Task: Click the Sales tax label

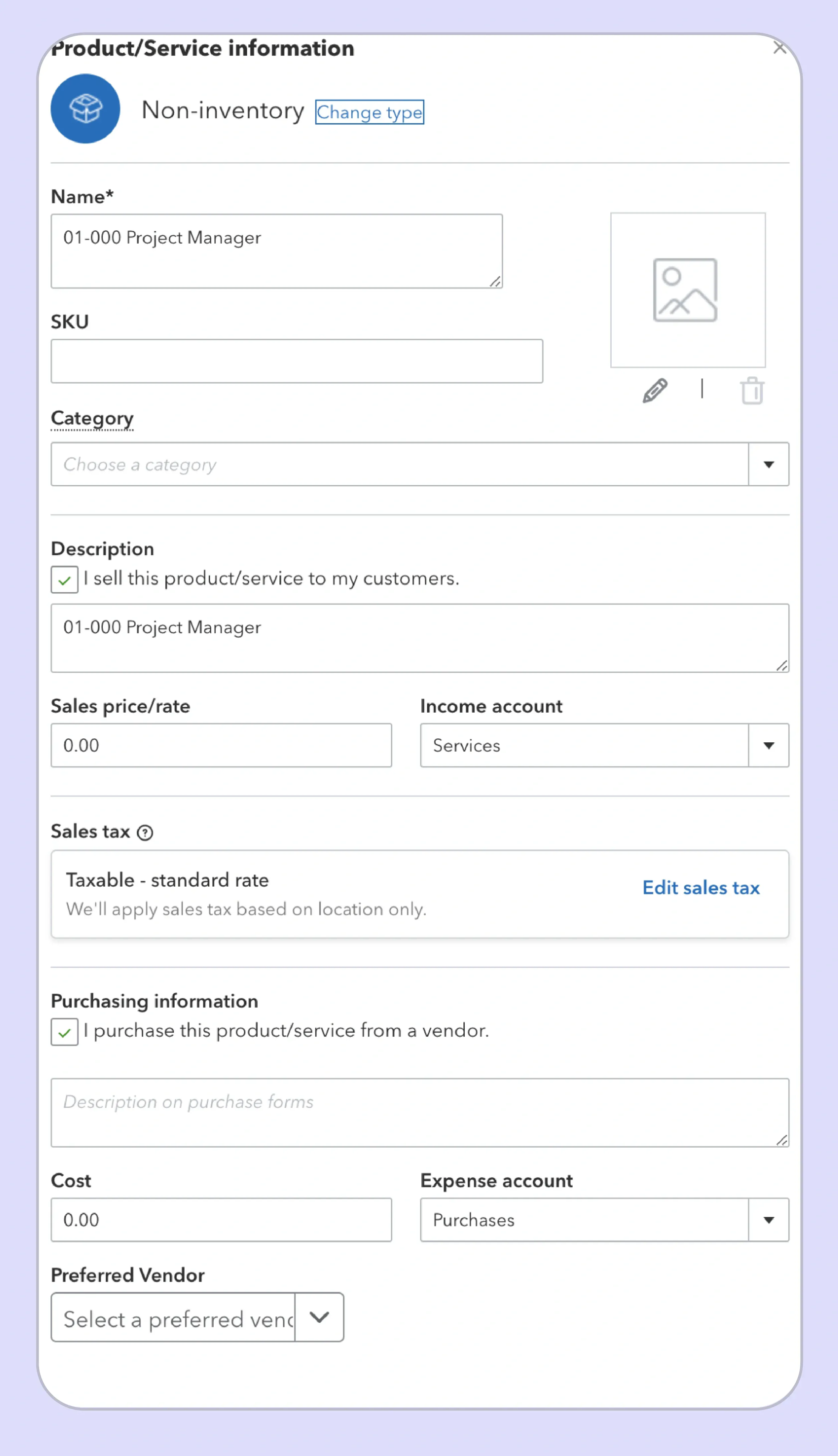Action: (x=90, y=832)
